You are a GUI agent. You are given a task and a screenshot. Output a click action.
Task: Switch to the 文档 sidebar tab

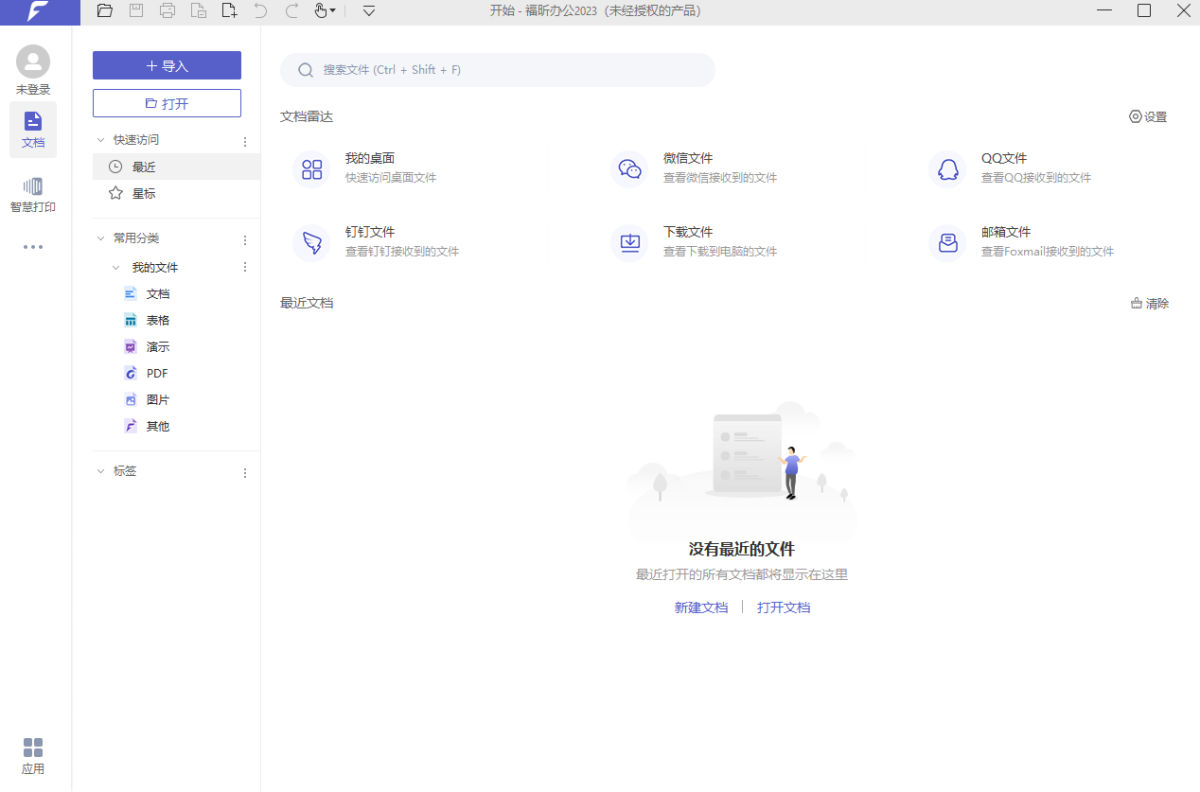click(x=33, y=130)
